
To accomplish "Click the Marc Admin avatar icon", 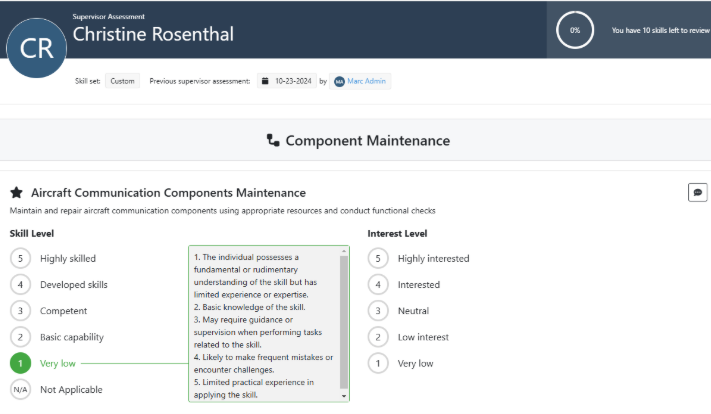I will tap(340, 81).
